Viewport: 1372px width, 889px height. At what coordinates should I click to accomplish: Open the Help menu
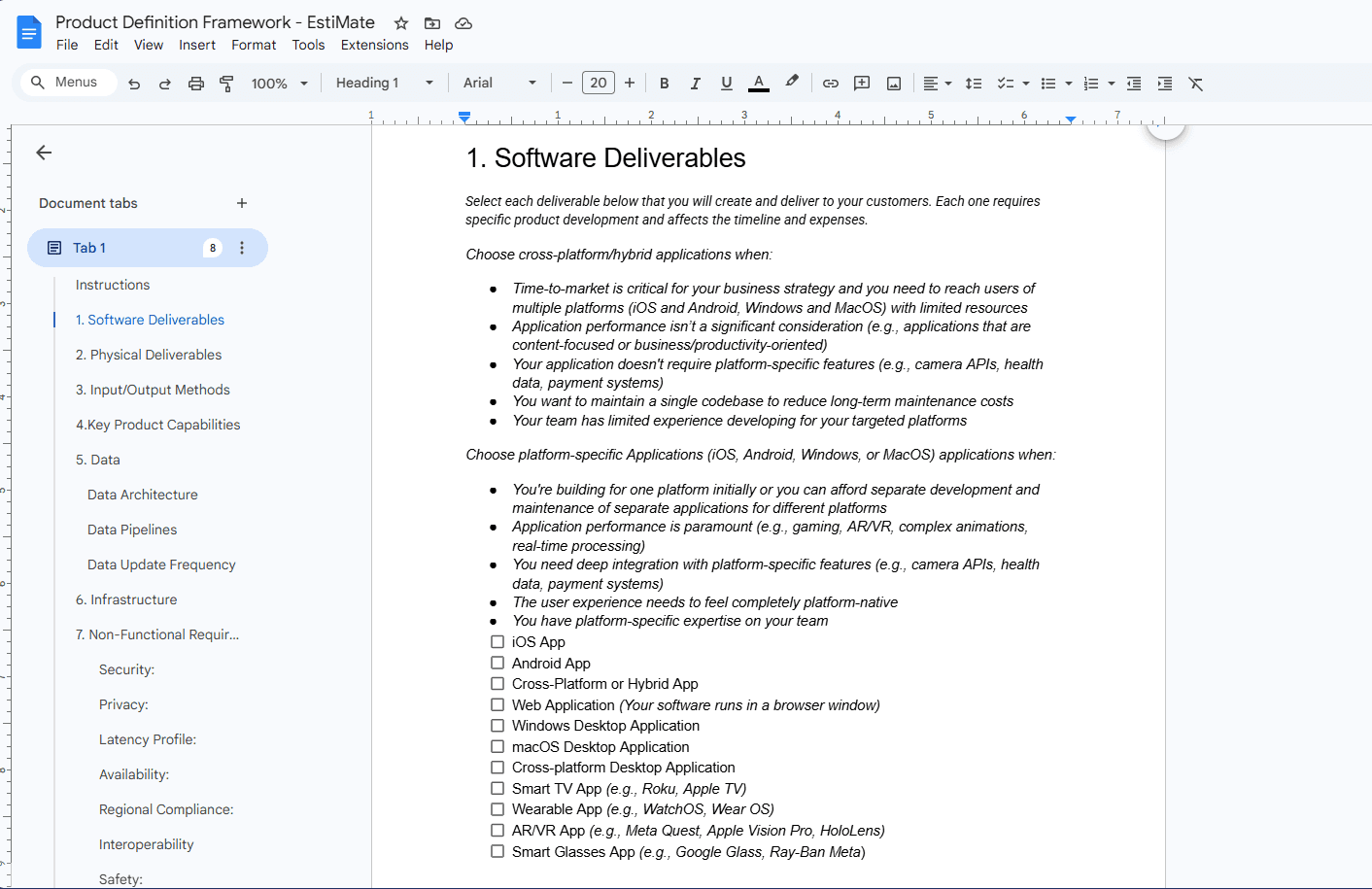click(x=439, y=45)
